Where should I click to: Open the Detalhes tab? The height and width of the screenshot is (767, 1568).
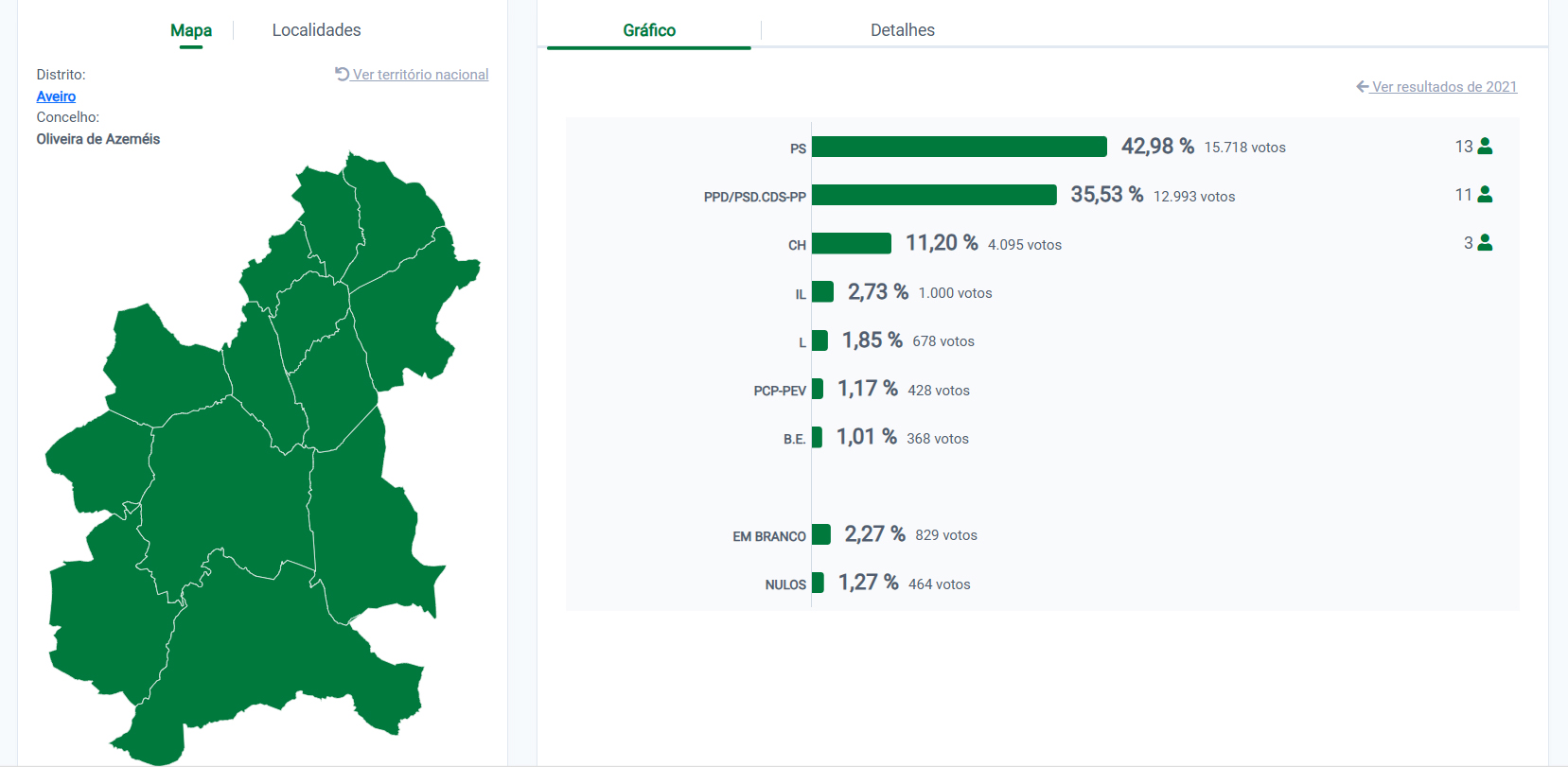click(902, 30)
